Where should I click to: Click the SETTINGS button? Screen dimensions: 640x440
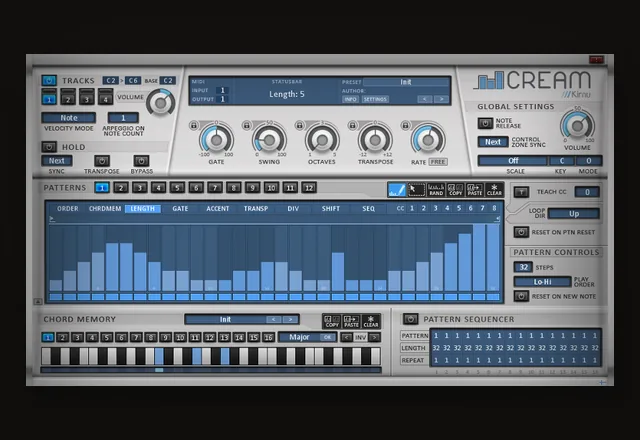(375, 99)
